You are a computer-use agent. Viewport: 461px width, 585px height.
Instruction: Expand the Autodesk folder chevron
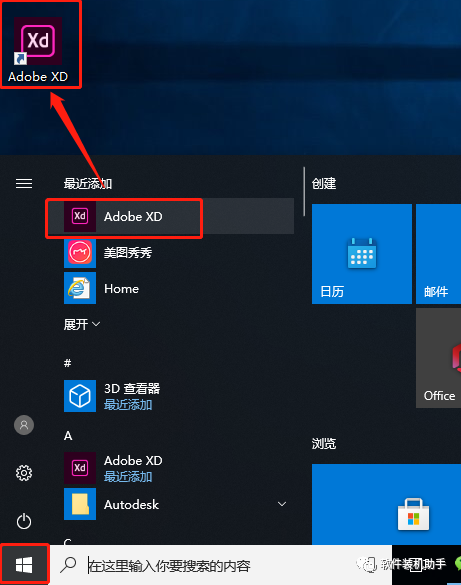pyautogui.click(x=282, y=504)
